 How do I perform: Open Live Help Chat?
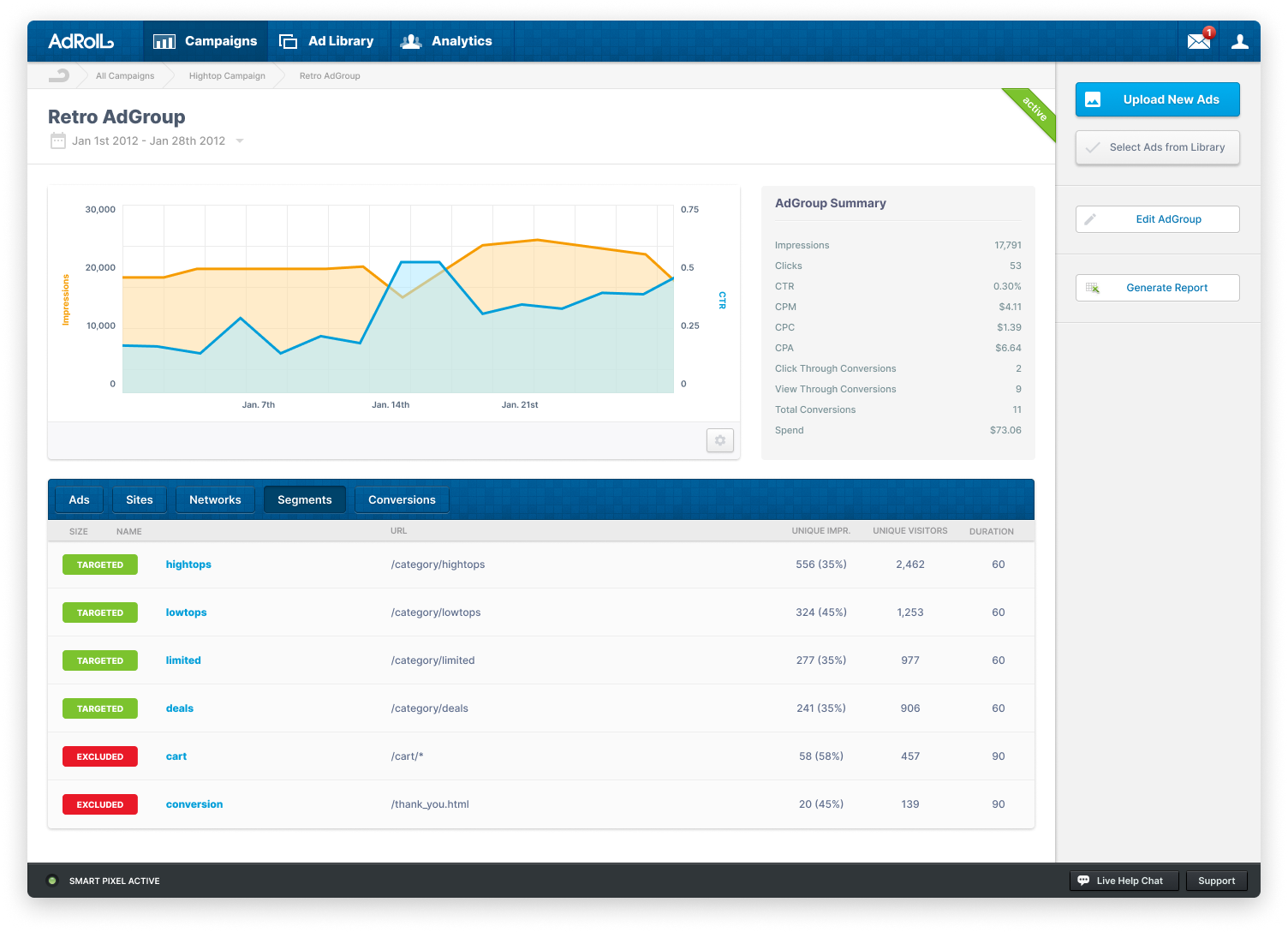coord(1124,881)
